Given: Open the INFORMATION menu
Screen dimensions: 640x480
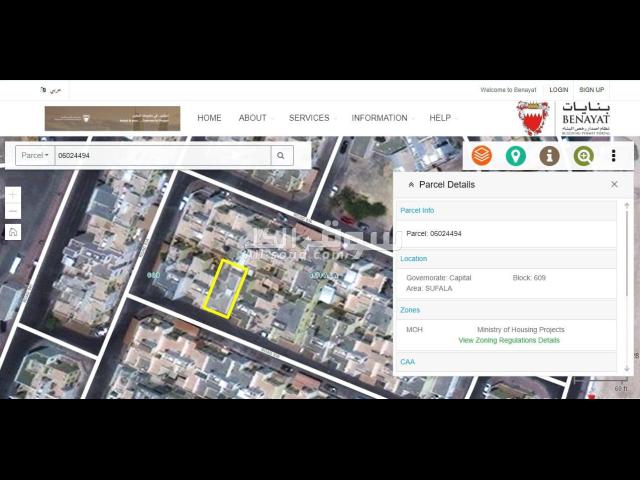Looking at the screenshot, I should click(x=381, y=118).
